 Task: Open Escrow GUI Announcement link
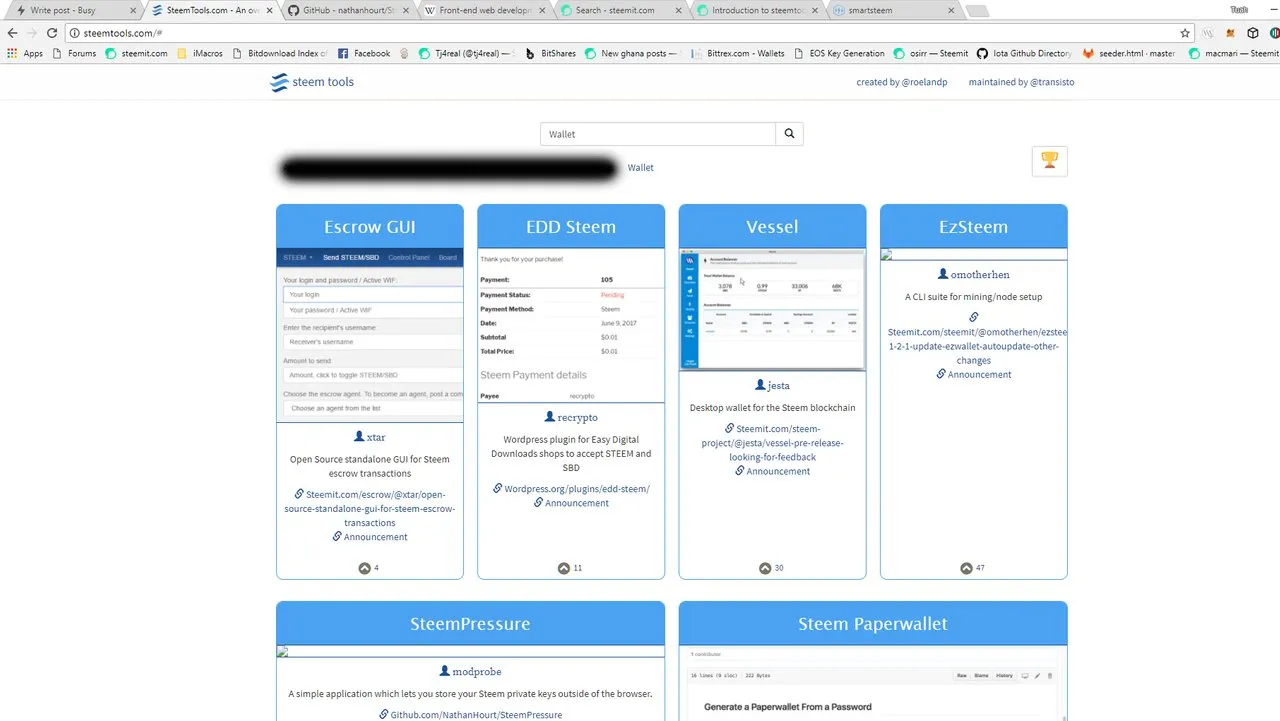(376, 537)
